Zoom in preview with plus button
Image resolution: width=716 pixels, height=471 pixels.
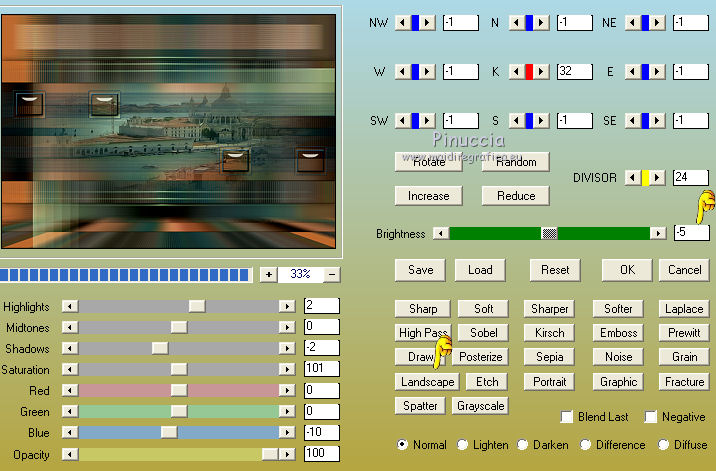tap(268, 275)
